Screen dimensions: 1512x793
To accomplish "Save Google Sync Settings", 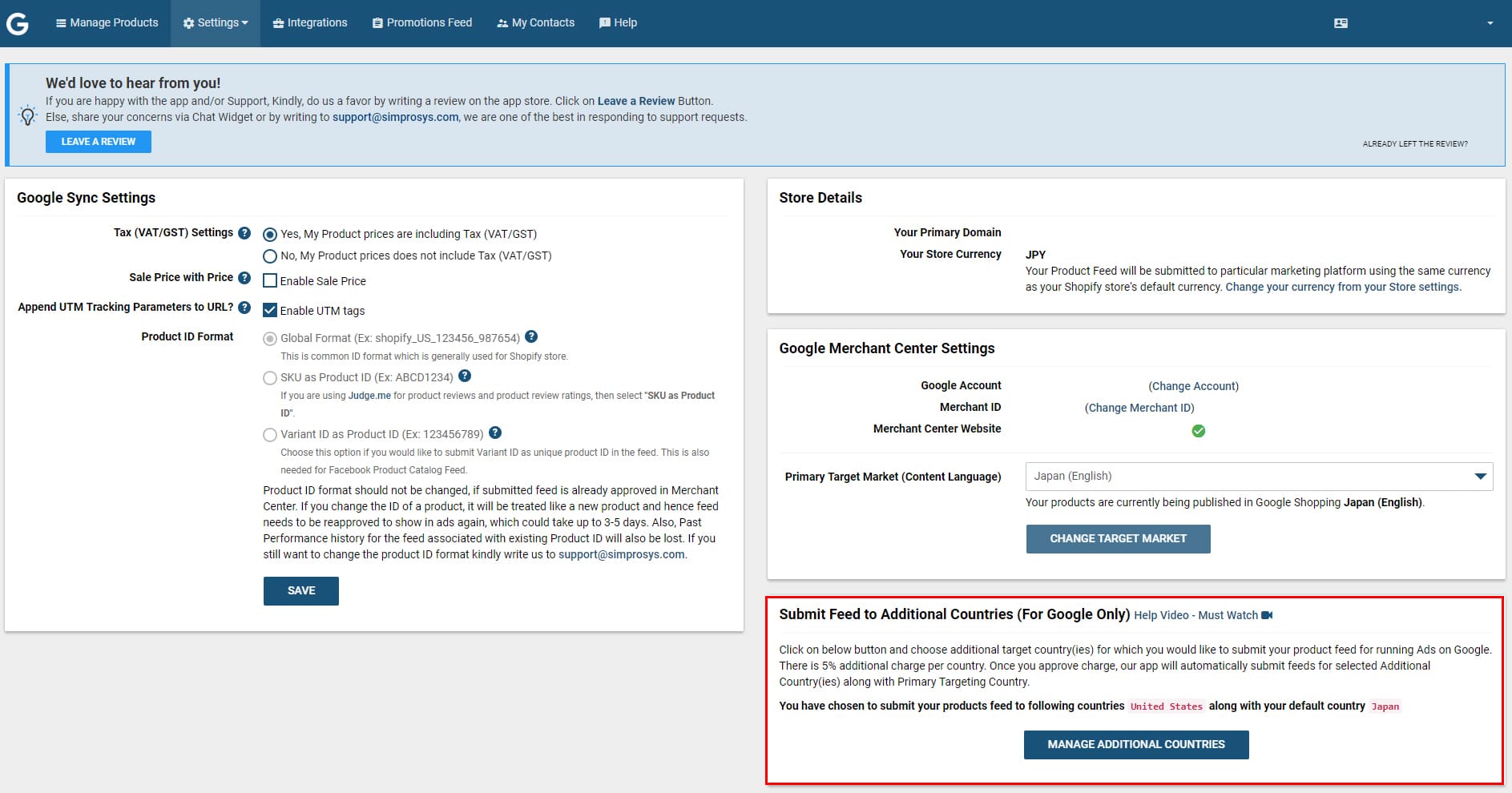I will pos(301,591).
